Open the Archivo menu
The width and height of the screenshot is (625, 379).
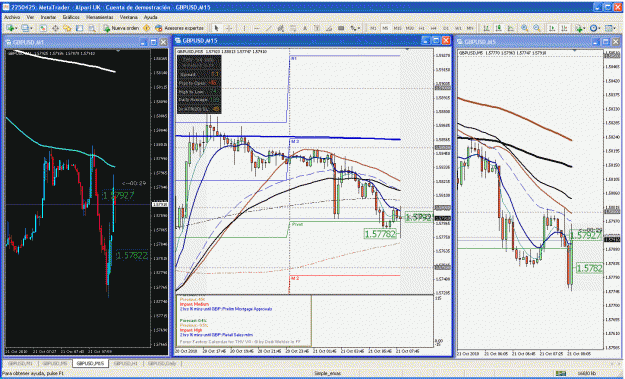click(x=12, y=18)
